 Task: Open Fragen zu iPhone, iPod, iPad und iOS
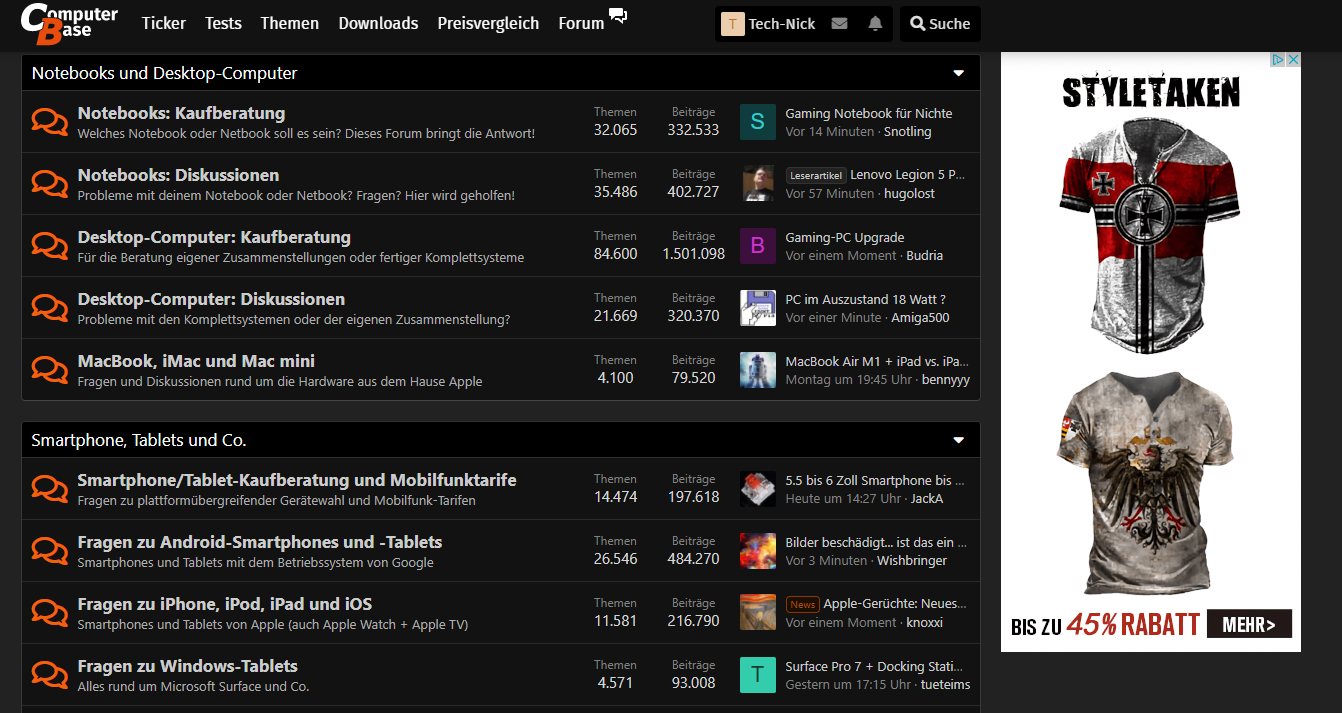[225, 604]
